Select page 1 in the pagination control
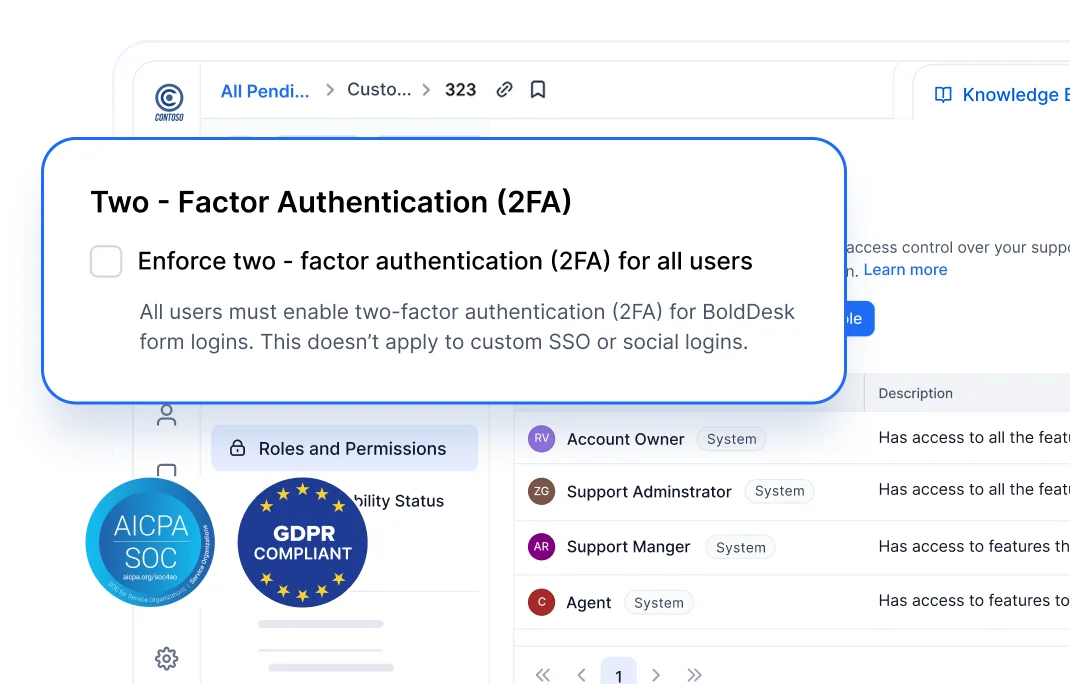Image resolution: width=1070 pixels, height=684 pixels. [618, 675]
